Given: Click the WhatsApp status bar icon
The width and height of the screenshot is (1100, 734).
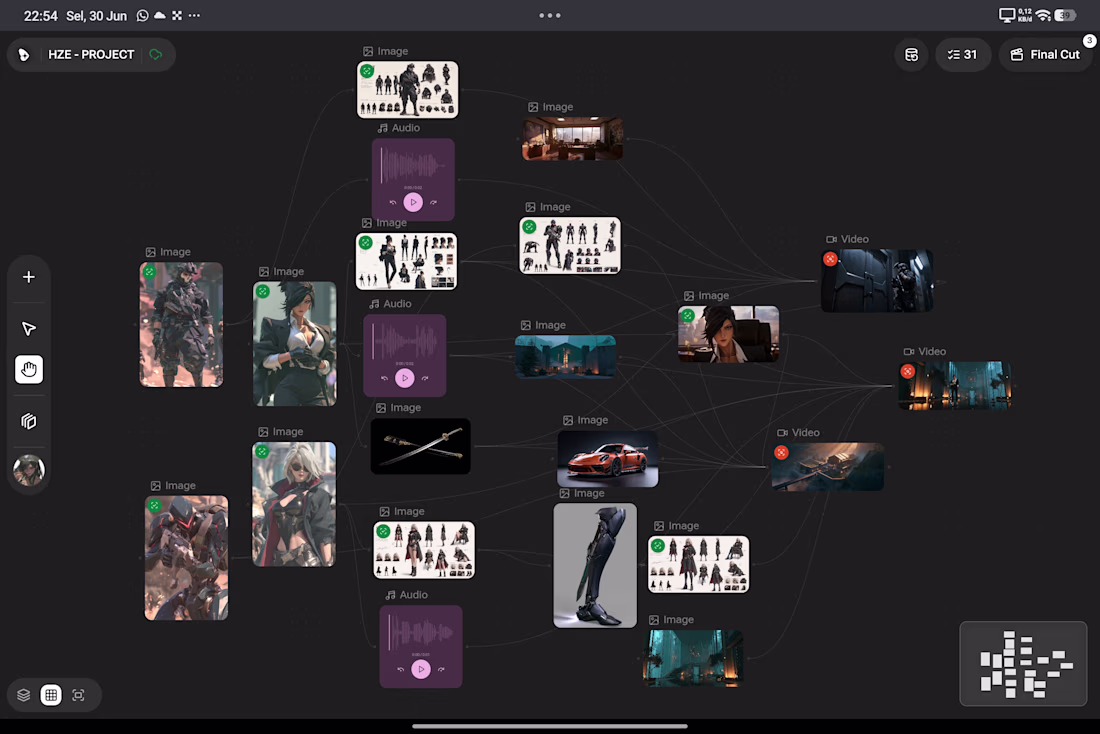Looking at the screenshot, I should point(142,15).
